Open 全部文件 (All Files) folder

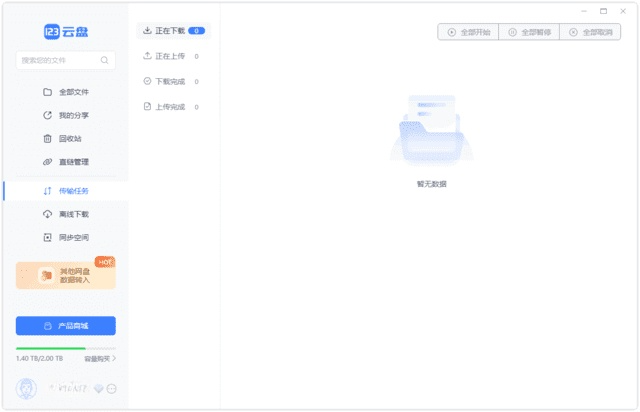pos(72,92)
